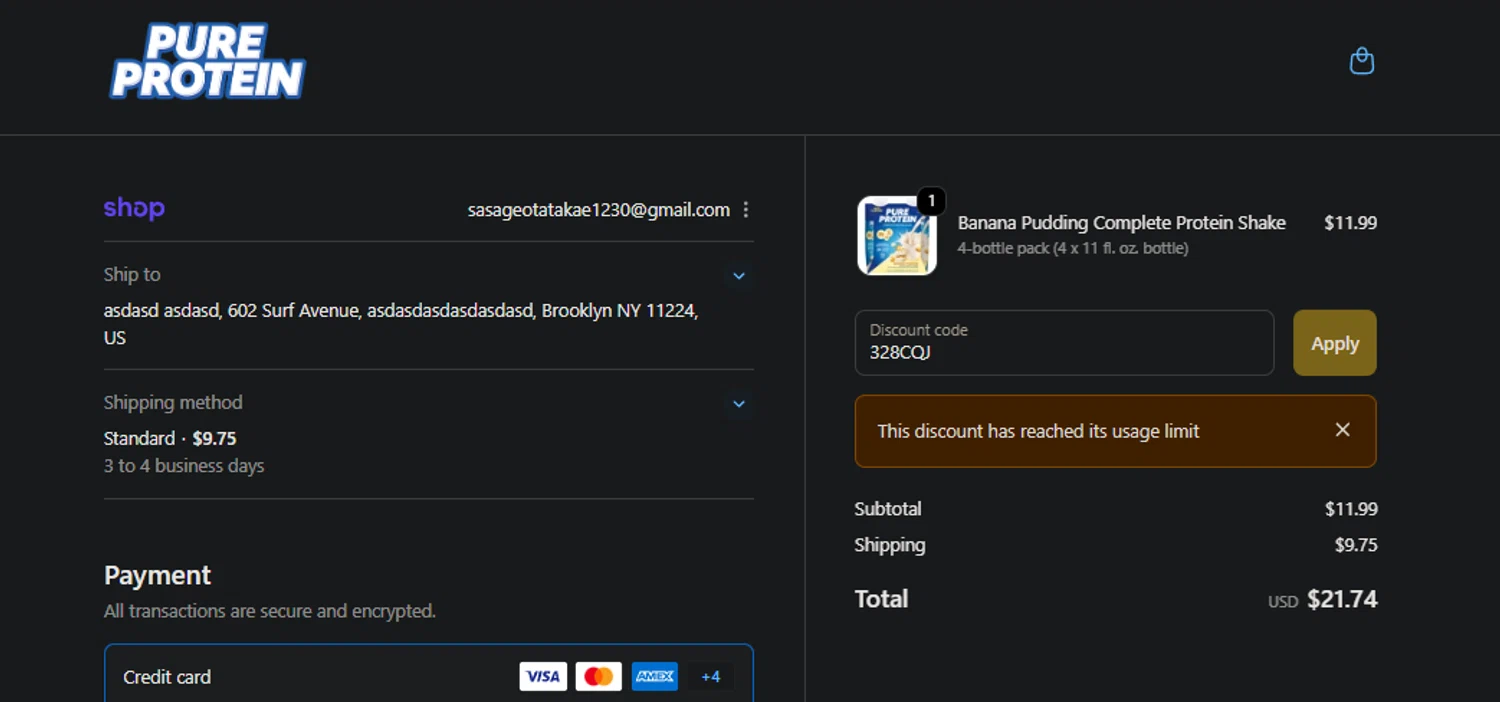
Task: Click the Brooklyn shipping address text
Action: coord(401,324)
